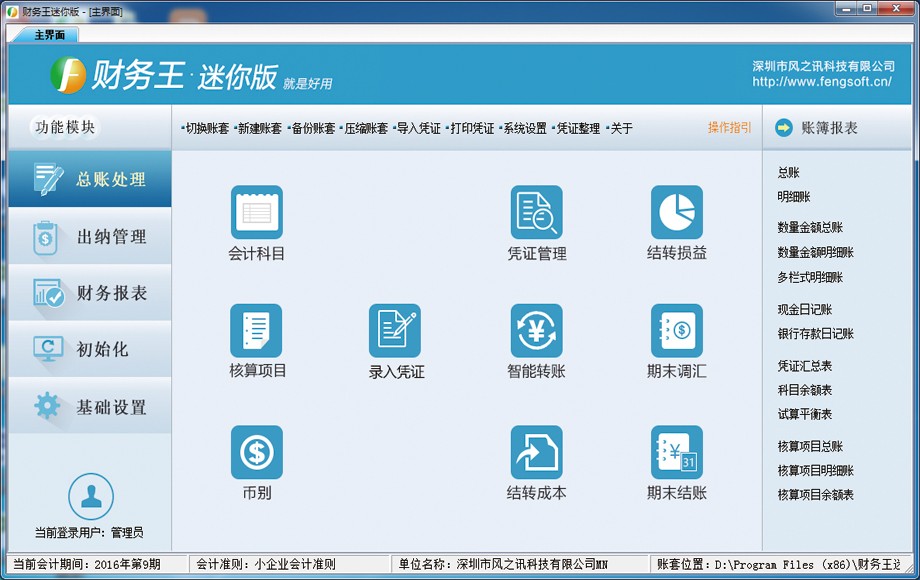
Task: Select the 结转成本 icon
Action: (x=536, y=460)
